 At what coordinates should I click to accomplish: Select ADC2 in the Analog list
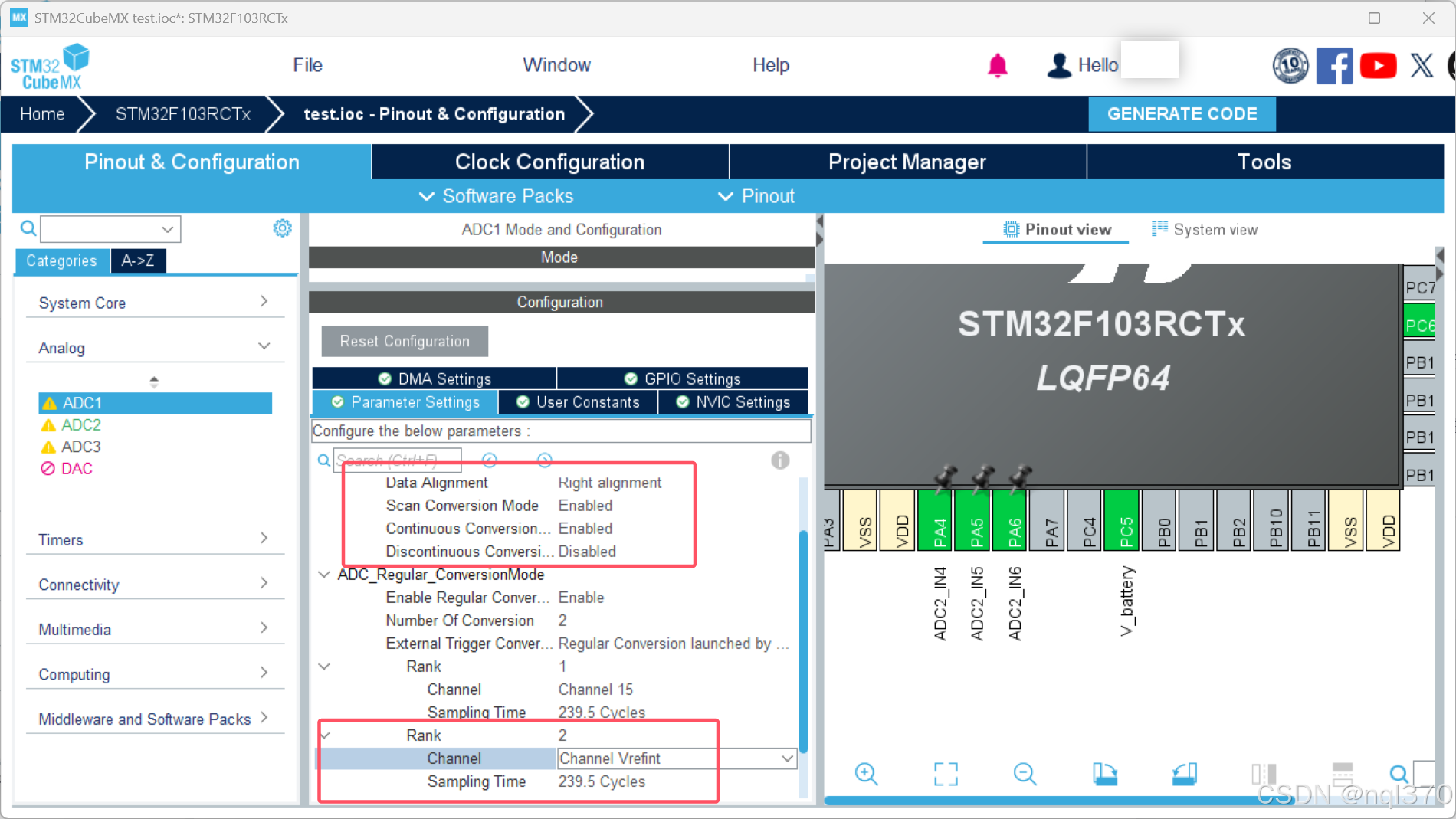80,424
